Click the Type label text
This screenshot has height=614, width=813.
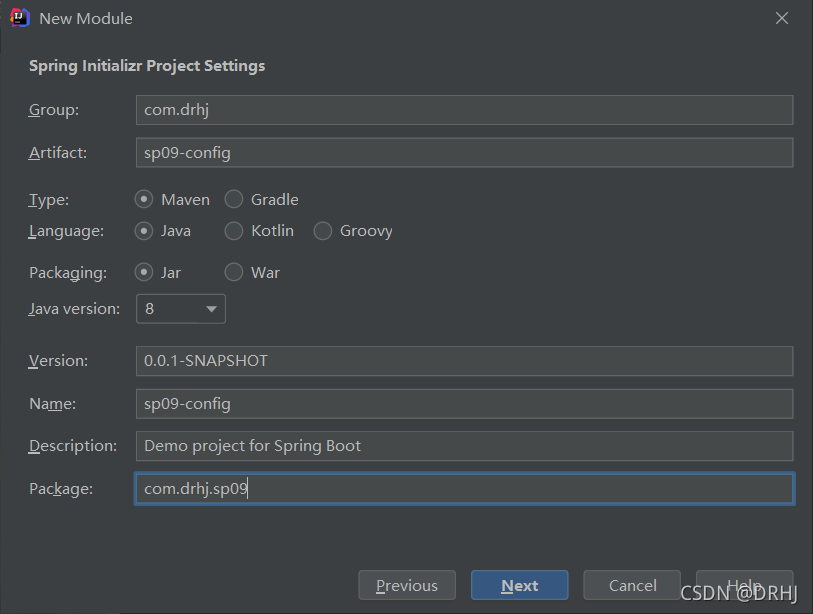(49, 200)
